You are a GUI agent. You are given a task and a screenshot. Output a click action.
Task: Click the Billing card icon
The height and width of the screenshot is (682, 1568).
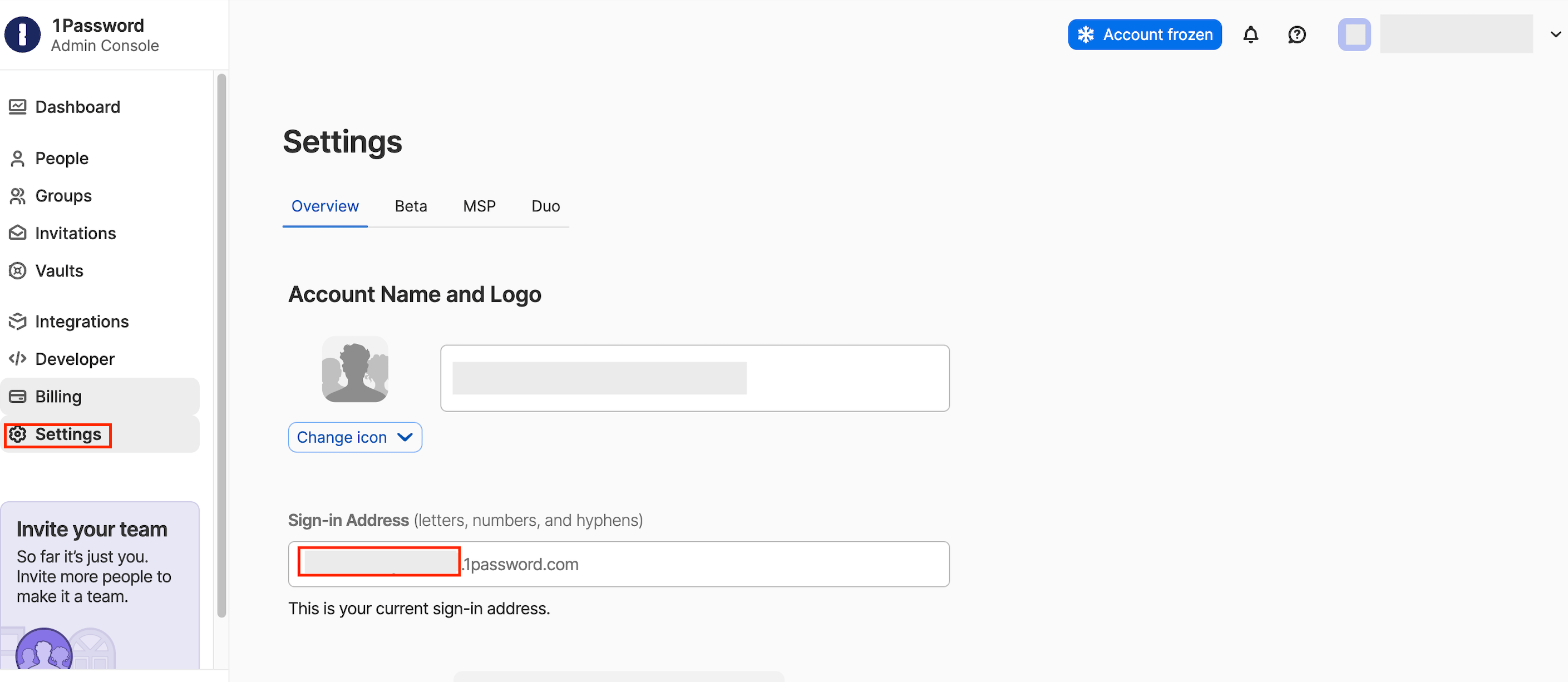click(x=18, y=397)
